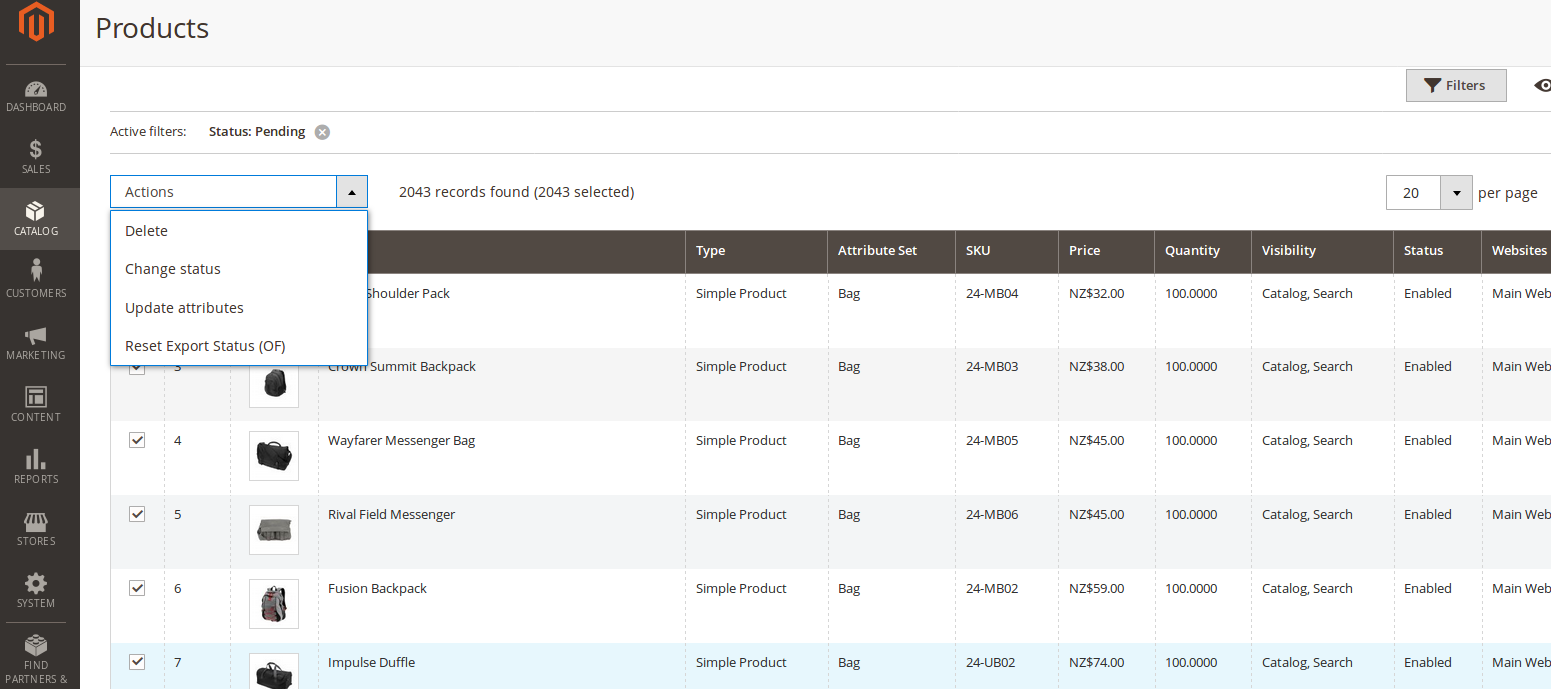
Task: Uncheck the Wayfarer Messenger Bag row
Action: pos(136,440)
